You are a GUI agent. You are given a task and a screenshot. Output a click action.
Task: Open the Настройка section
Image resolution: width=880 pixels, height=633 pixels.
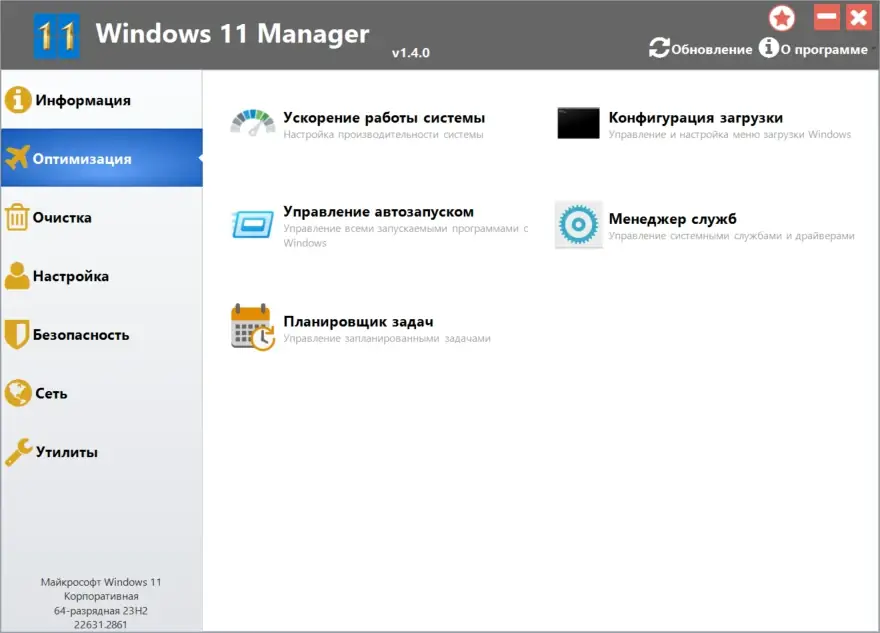click(x=102, y=276)
